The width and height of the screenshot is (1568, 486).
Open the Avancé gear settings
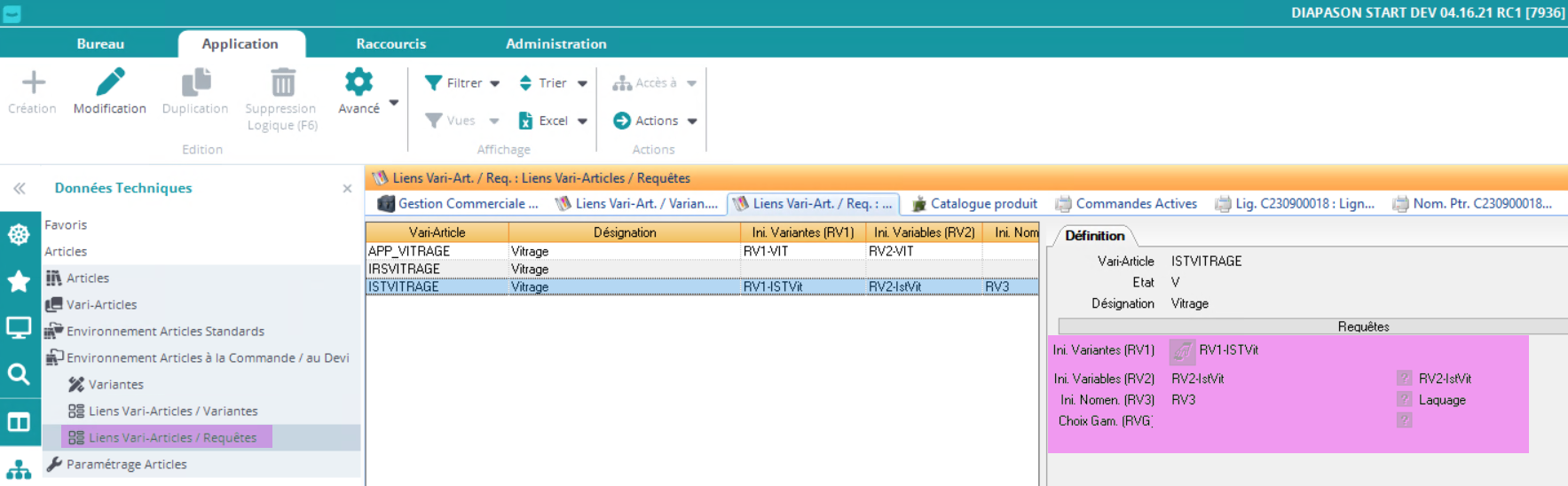pos(359,82)
